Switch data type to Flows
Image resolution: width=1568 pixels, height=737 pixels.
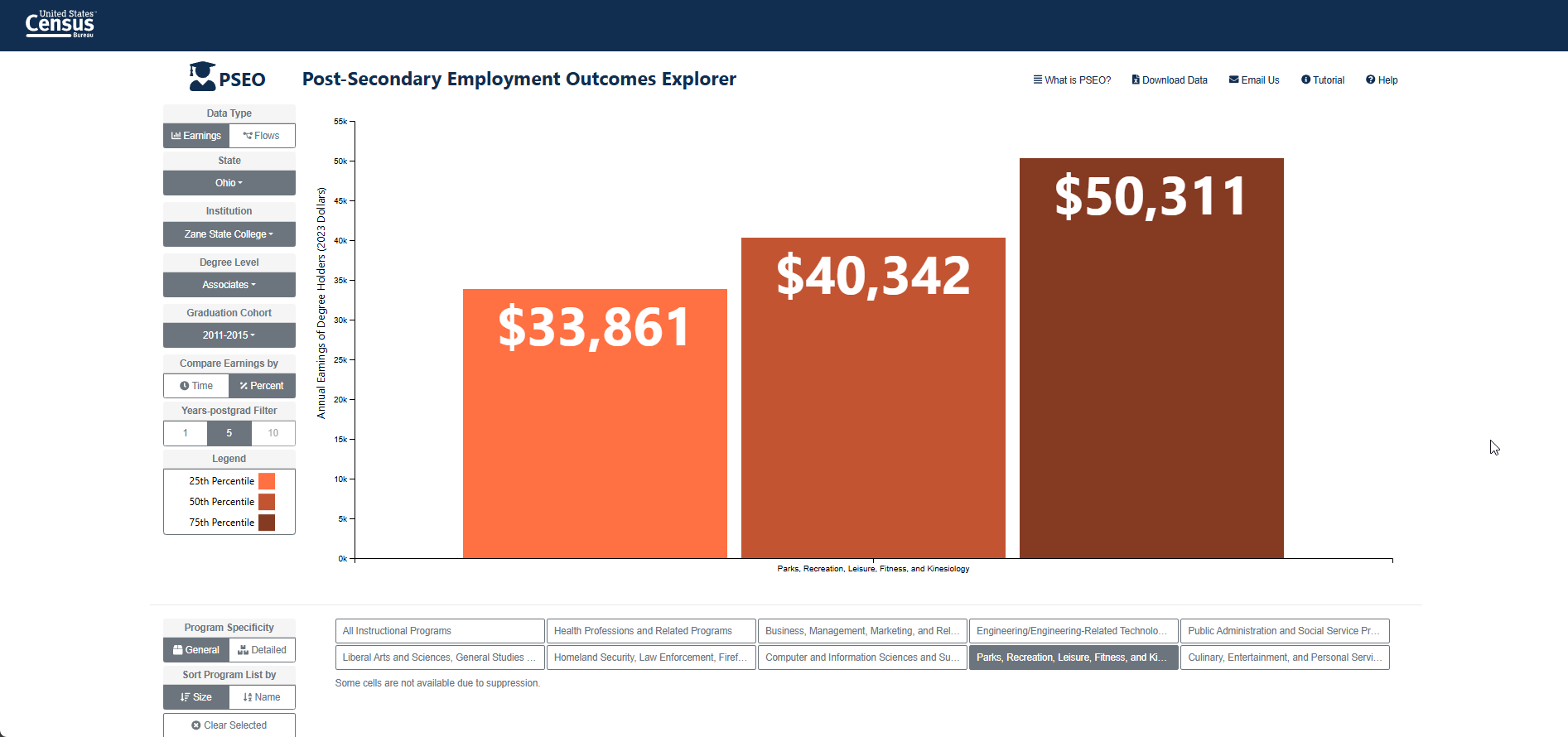262,136
